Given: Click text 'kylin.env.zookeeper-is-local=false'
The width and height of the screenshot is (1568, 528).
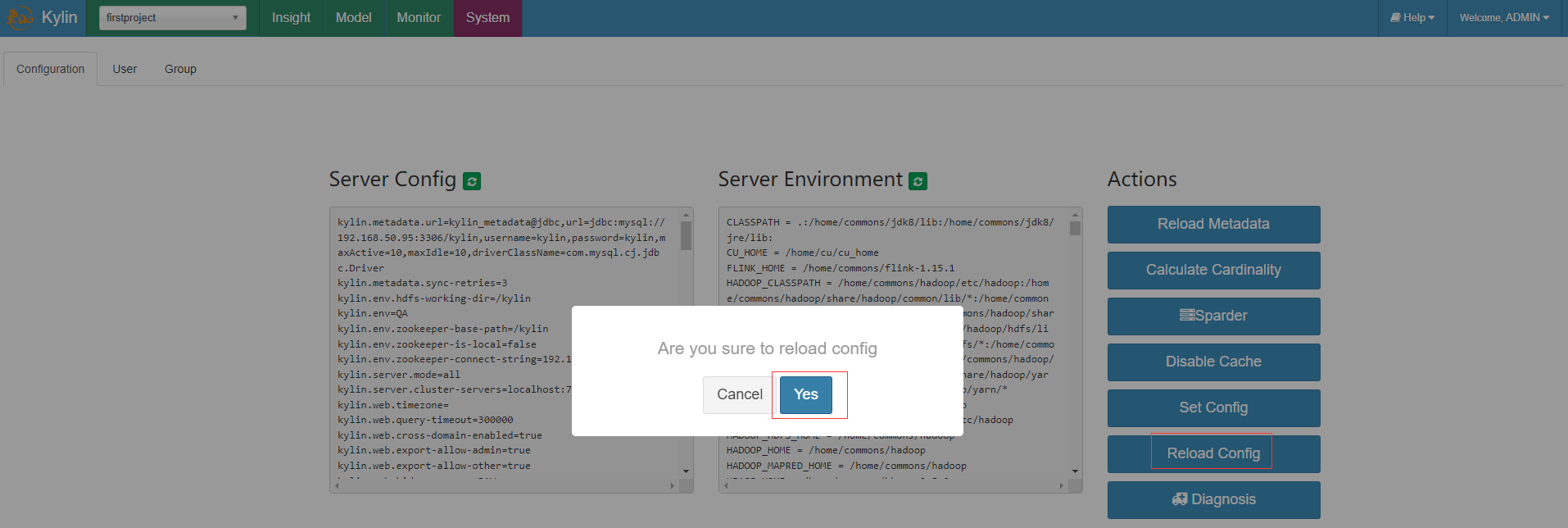Looking at the screenshot, I should (x=437, y=344).
